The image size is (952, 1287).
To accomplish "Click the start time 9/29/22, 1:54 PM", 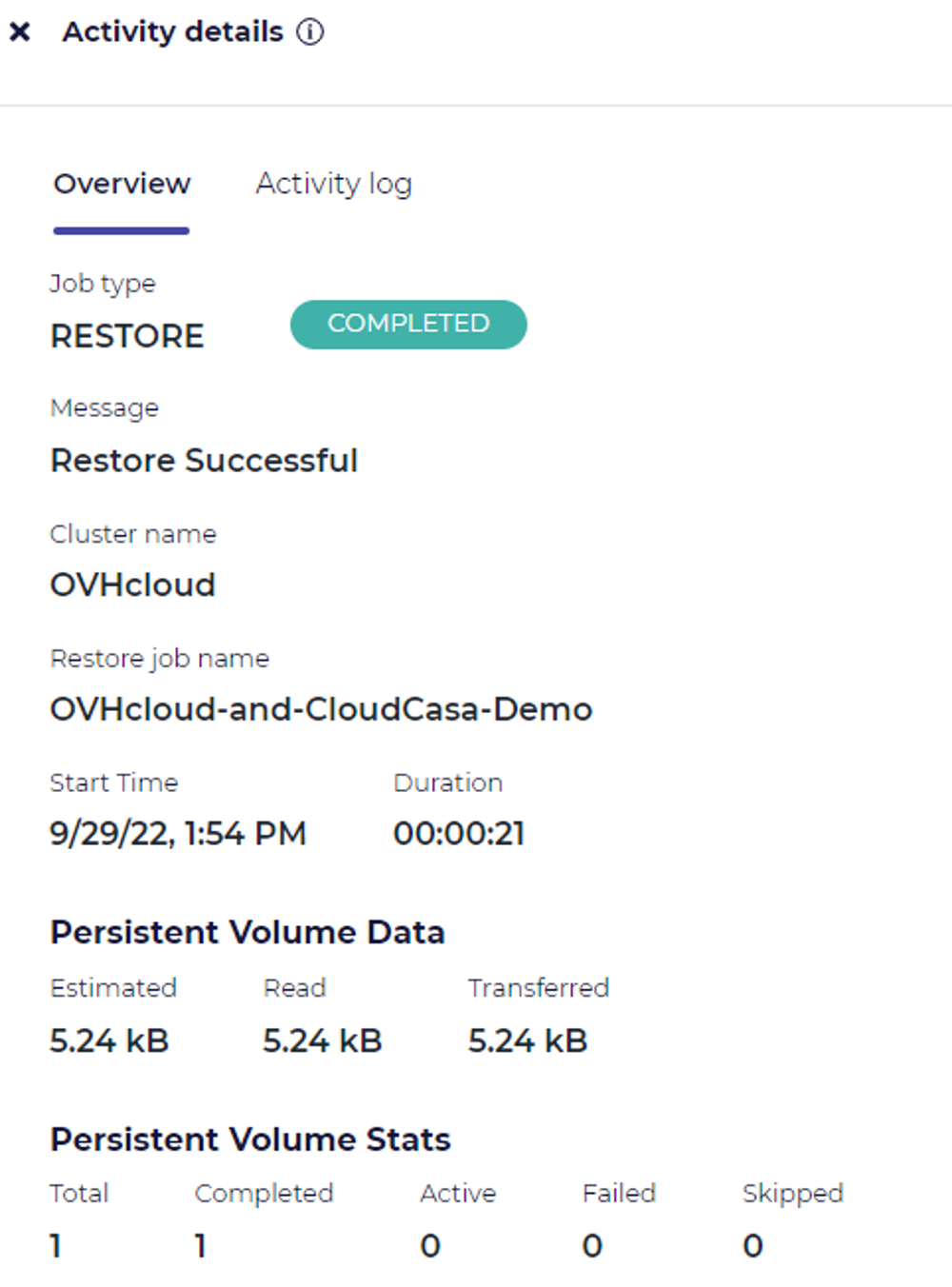I will tap(178, 834).
